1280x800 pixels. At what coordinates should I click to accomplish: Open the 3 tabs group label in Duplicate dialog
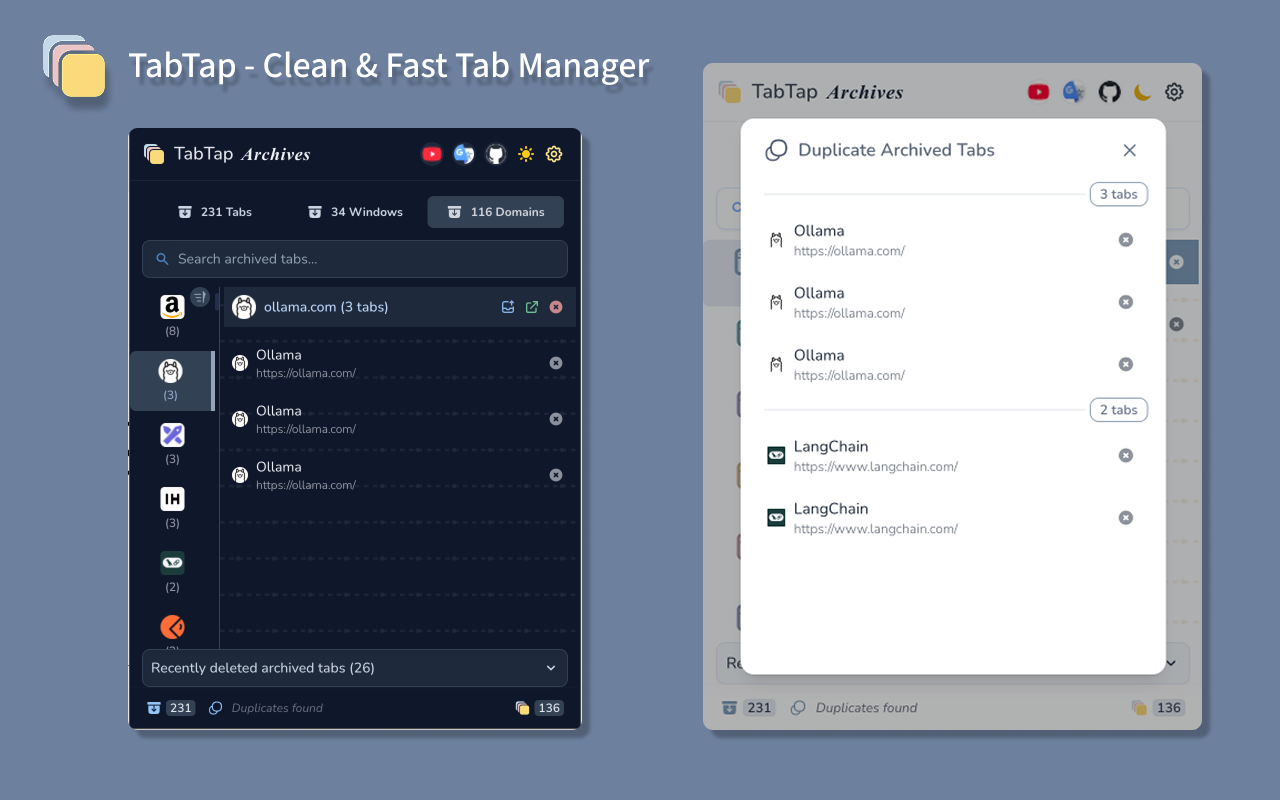pos(1118,194)
